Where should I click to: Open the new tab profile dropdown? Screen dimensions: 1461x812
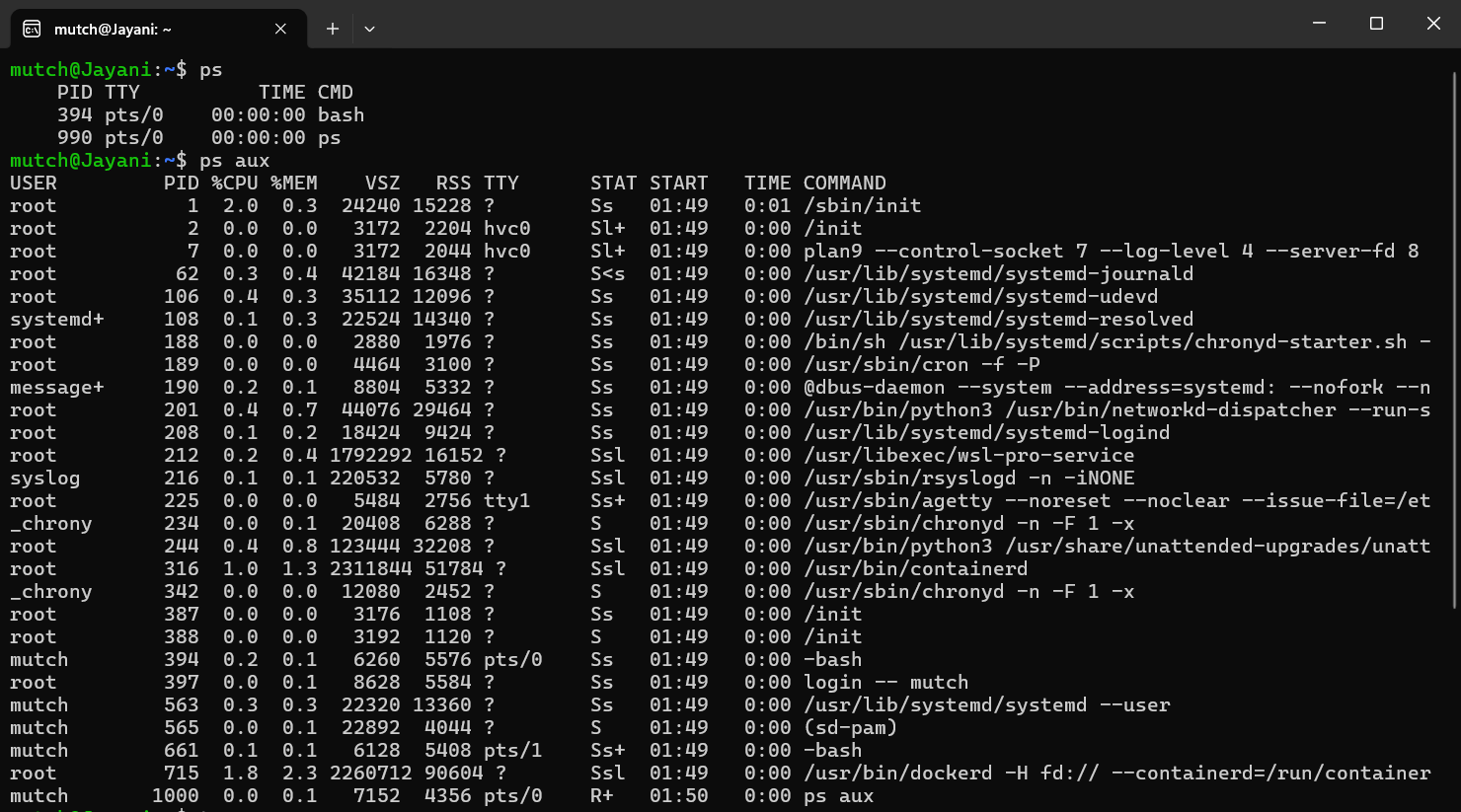369,29
